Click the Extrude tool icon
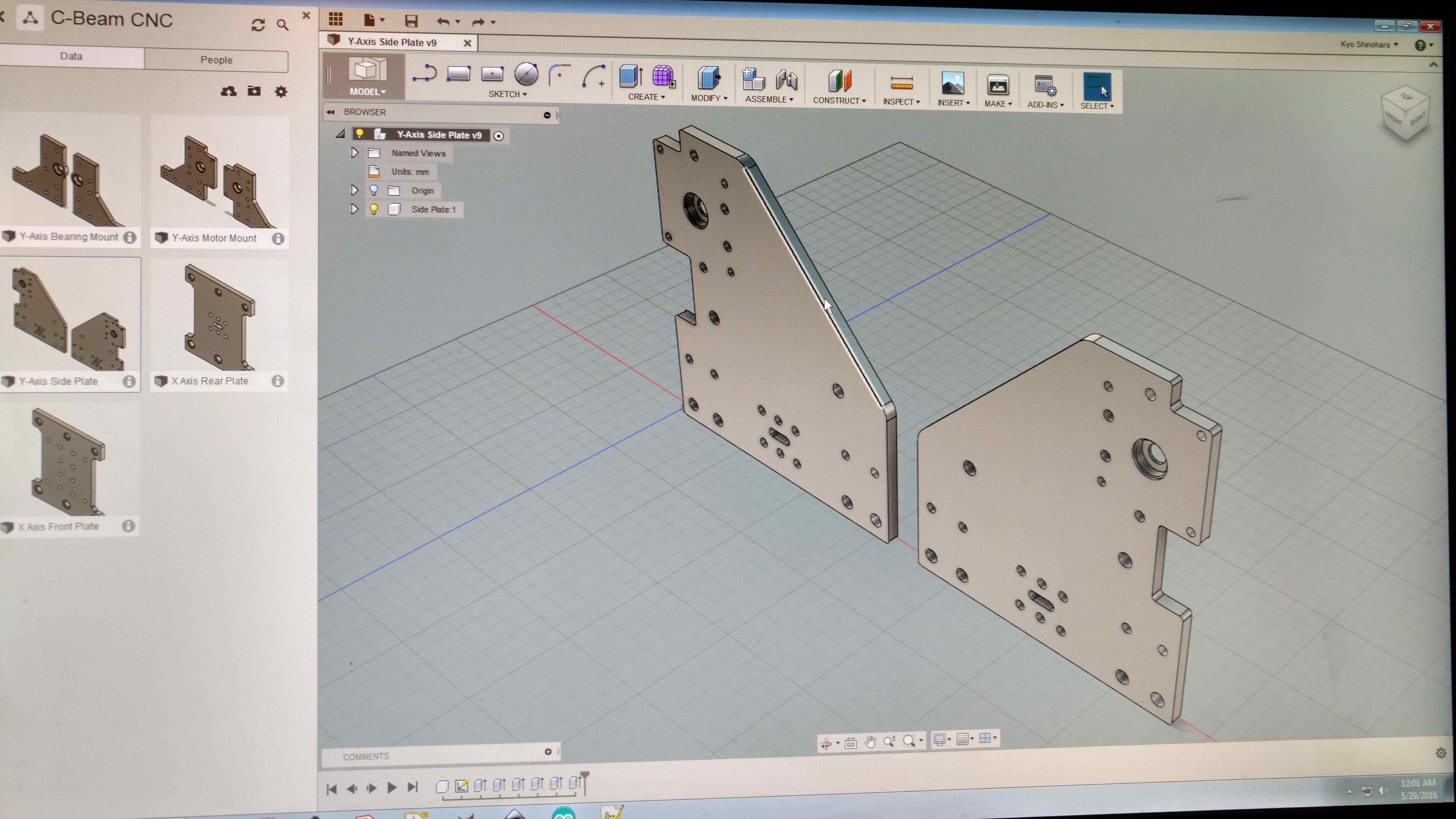Viewport: 1456px width, 819px height. (631, 76)
